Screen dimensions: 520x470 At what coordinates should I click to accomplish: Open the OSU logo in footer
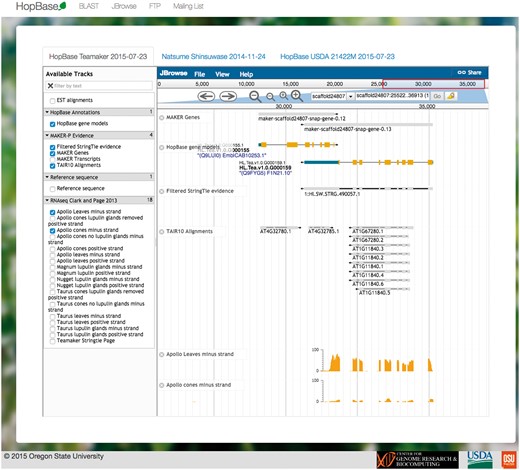[x=509, y=459]
